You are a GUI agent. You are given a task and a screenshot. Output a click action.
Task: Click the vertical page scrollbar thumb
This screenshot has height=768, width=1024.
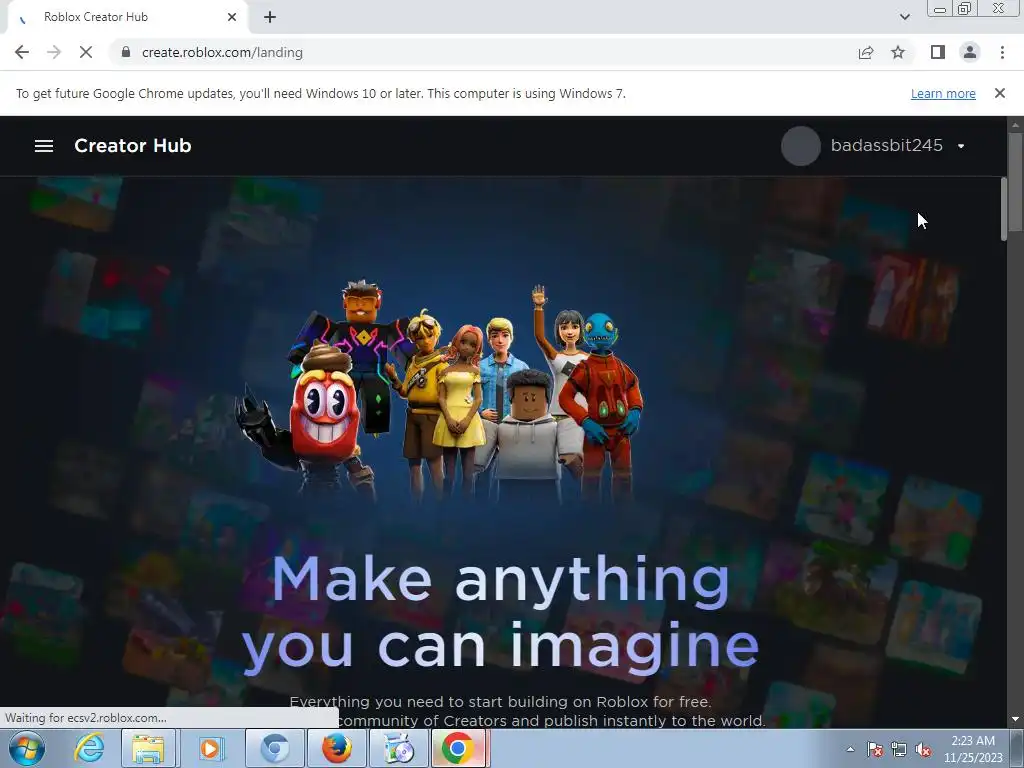coord(1015,183)
